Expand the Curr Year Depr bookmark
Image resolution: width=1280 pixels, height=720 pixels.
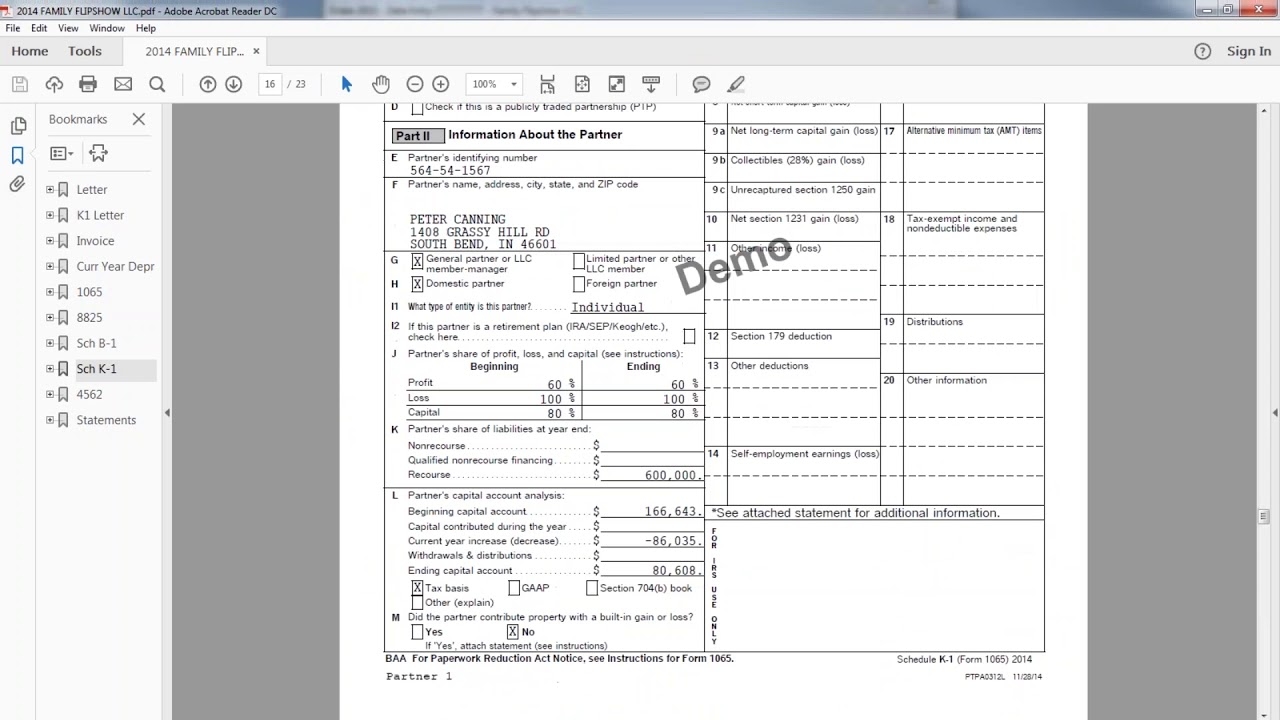coord(50,266)
